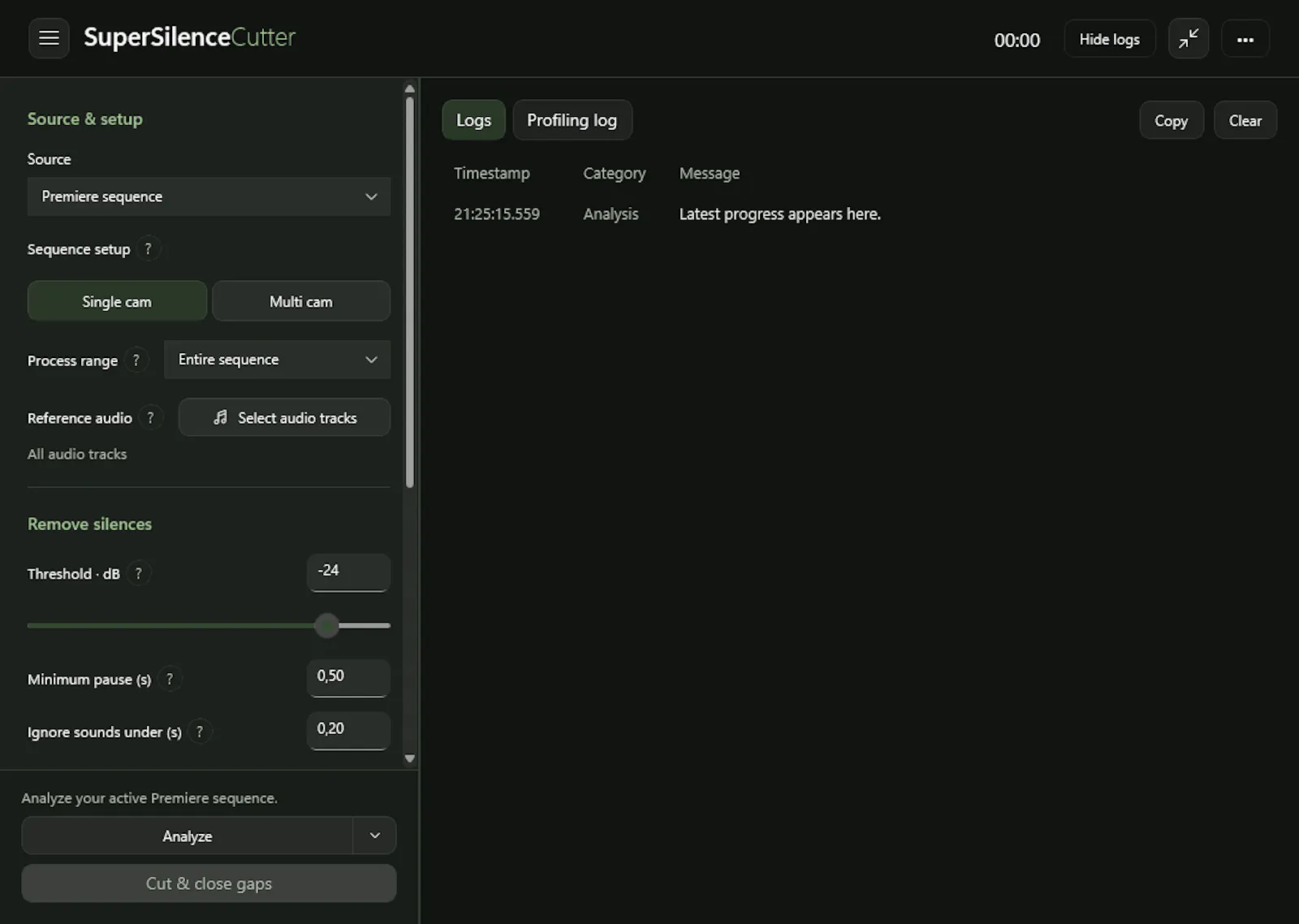This screenshot has height=924, width=1299.
Task: Click the 'Latest progress appears here.' message
Action: pos(780,214)
